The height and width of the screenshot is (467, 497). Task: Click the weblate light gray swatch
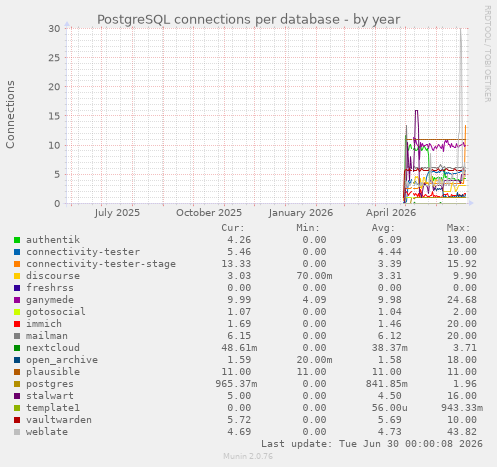point(17,432)
